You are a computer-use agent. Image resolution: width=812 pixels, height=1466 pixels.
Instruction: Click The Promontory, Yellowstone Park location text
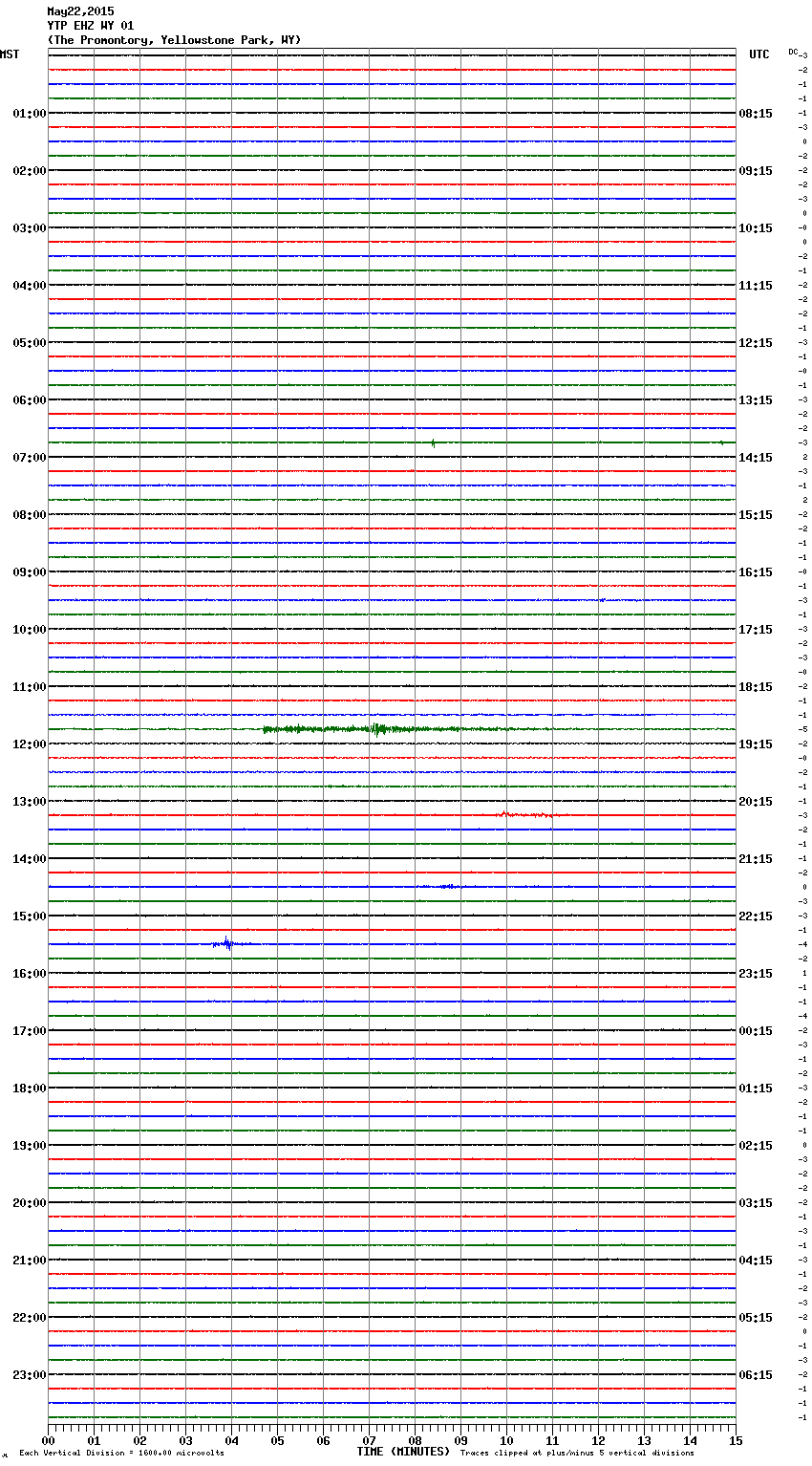pyautogui.click(x=174, y=40)
